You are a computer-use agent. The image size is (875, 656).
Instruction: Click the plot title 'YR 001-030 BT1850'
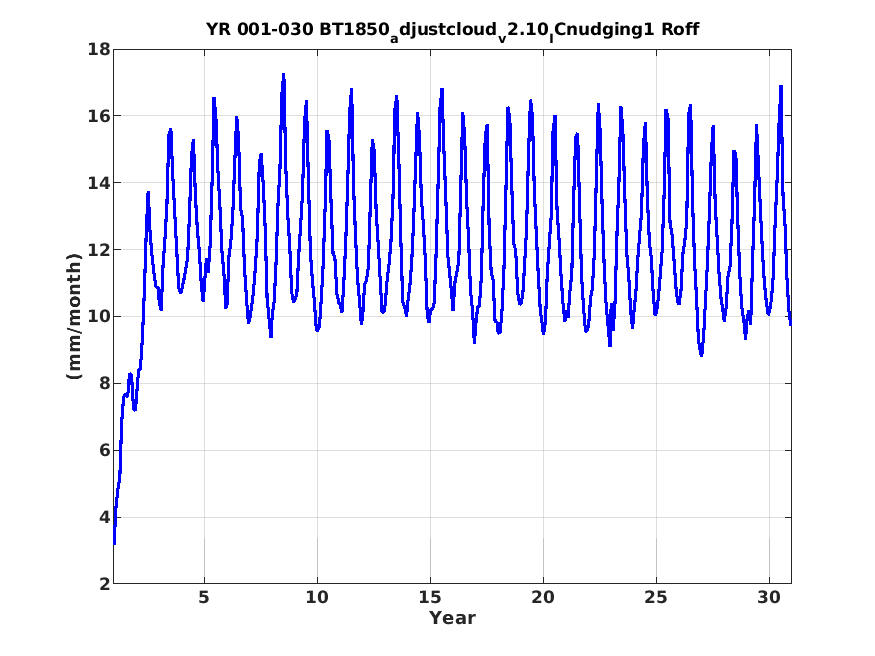[x=452, y=31]
